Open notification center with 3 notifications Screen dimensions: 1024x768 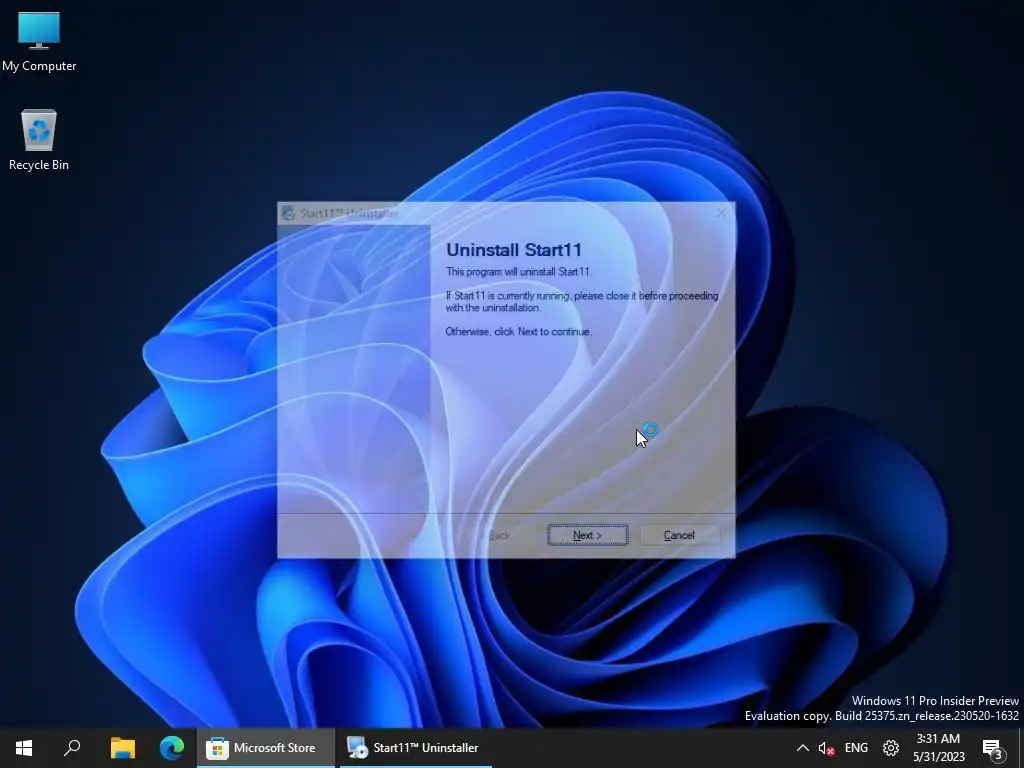[x=992, y=748]
